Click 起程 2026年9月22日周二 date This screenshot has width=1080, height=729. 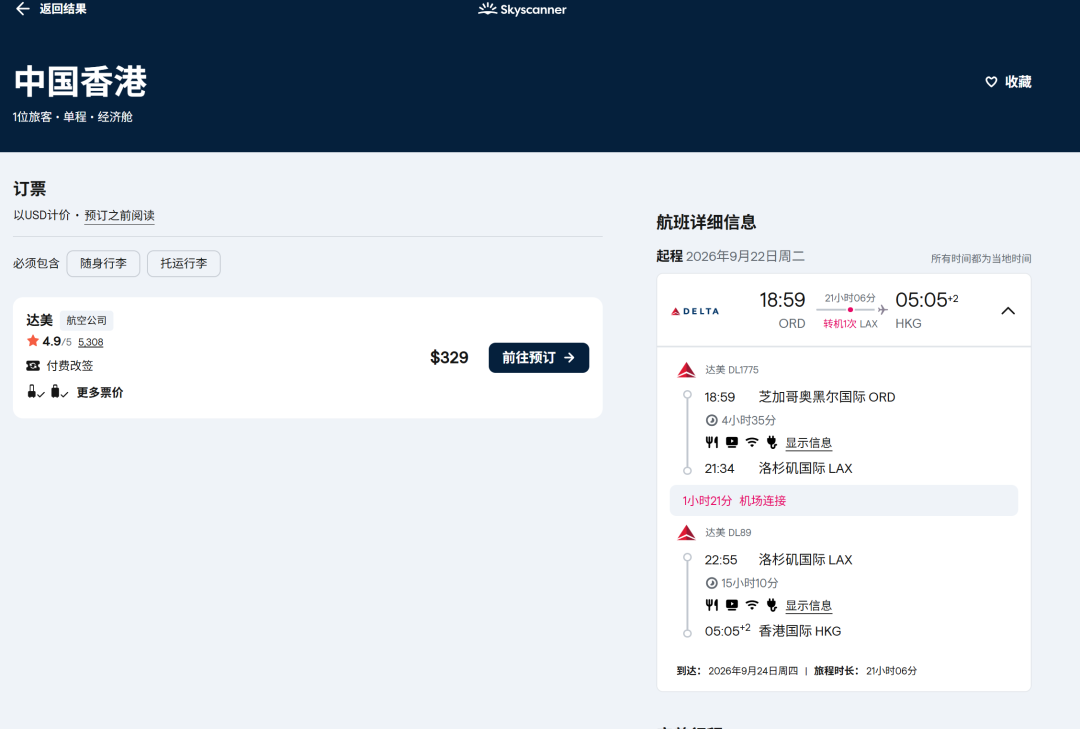[730, 256]
